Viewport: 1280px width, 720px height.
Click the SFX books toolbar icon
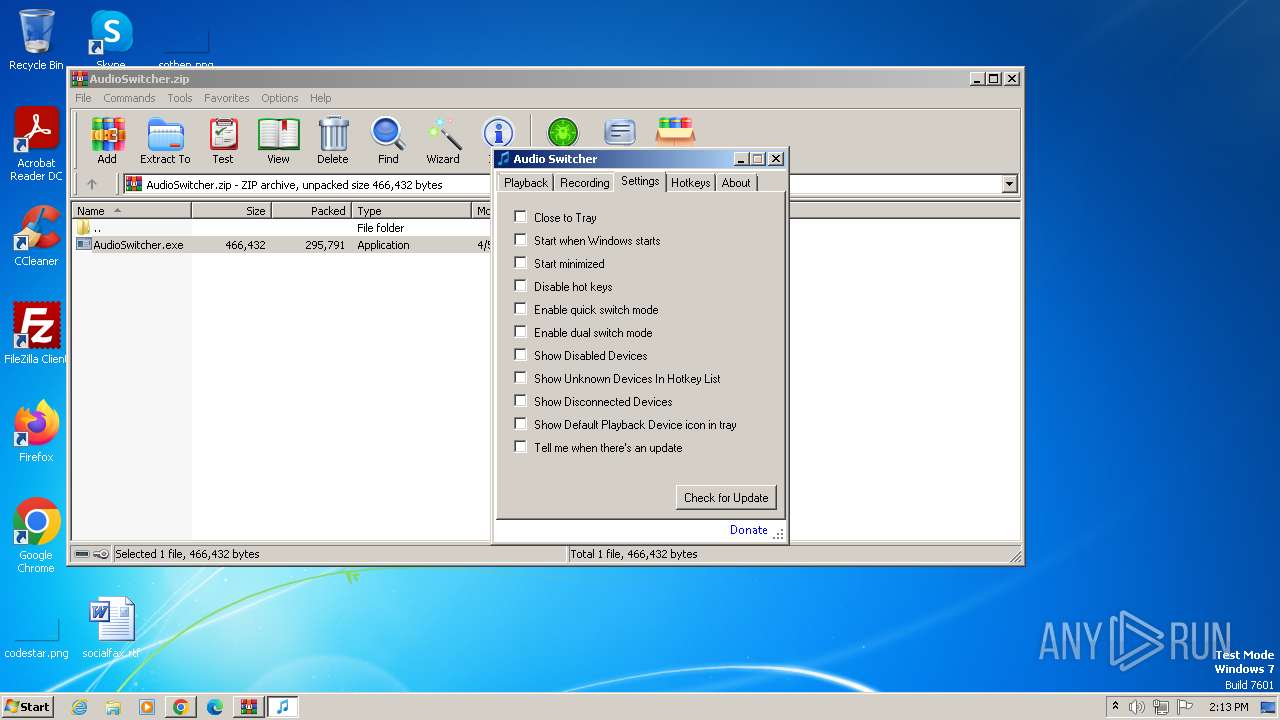click(x=676, y=131)
